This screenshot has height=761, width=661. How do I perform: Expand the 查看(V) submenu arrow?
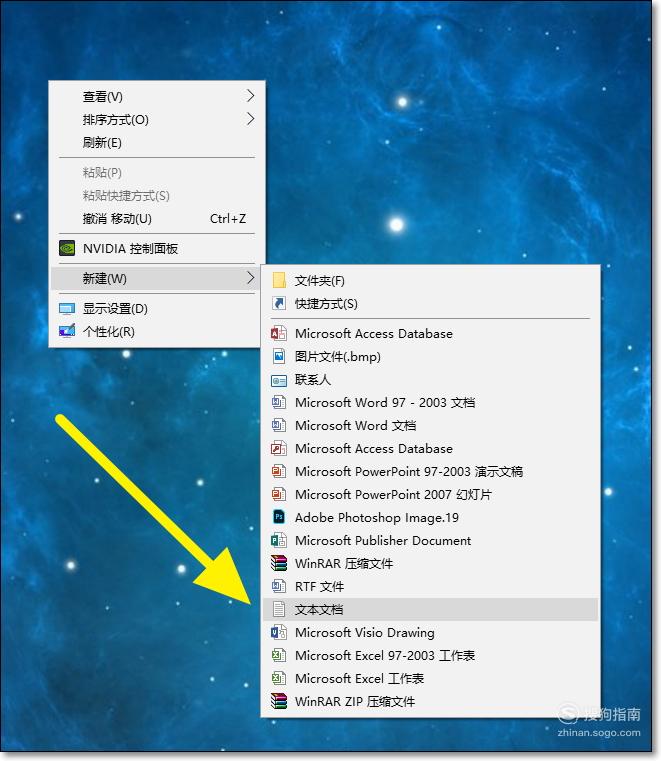point(250,96)
